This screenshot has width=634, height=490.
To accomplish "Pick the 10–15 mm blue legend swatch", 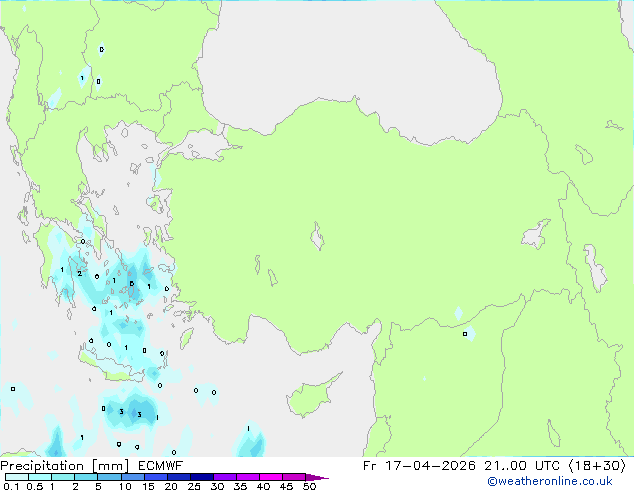I will 133,477.
